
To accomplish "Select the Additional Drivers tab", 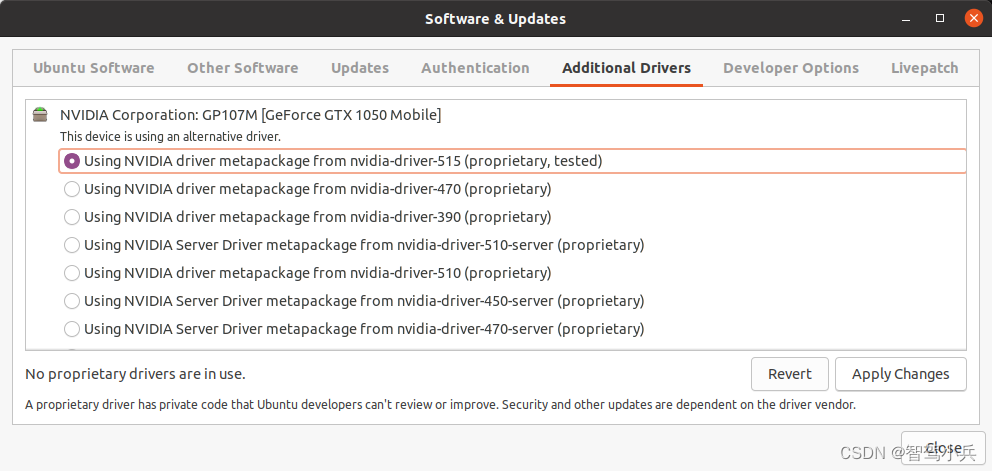I will (x=626, y=68).
